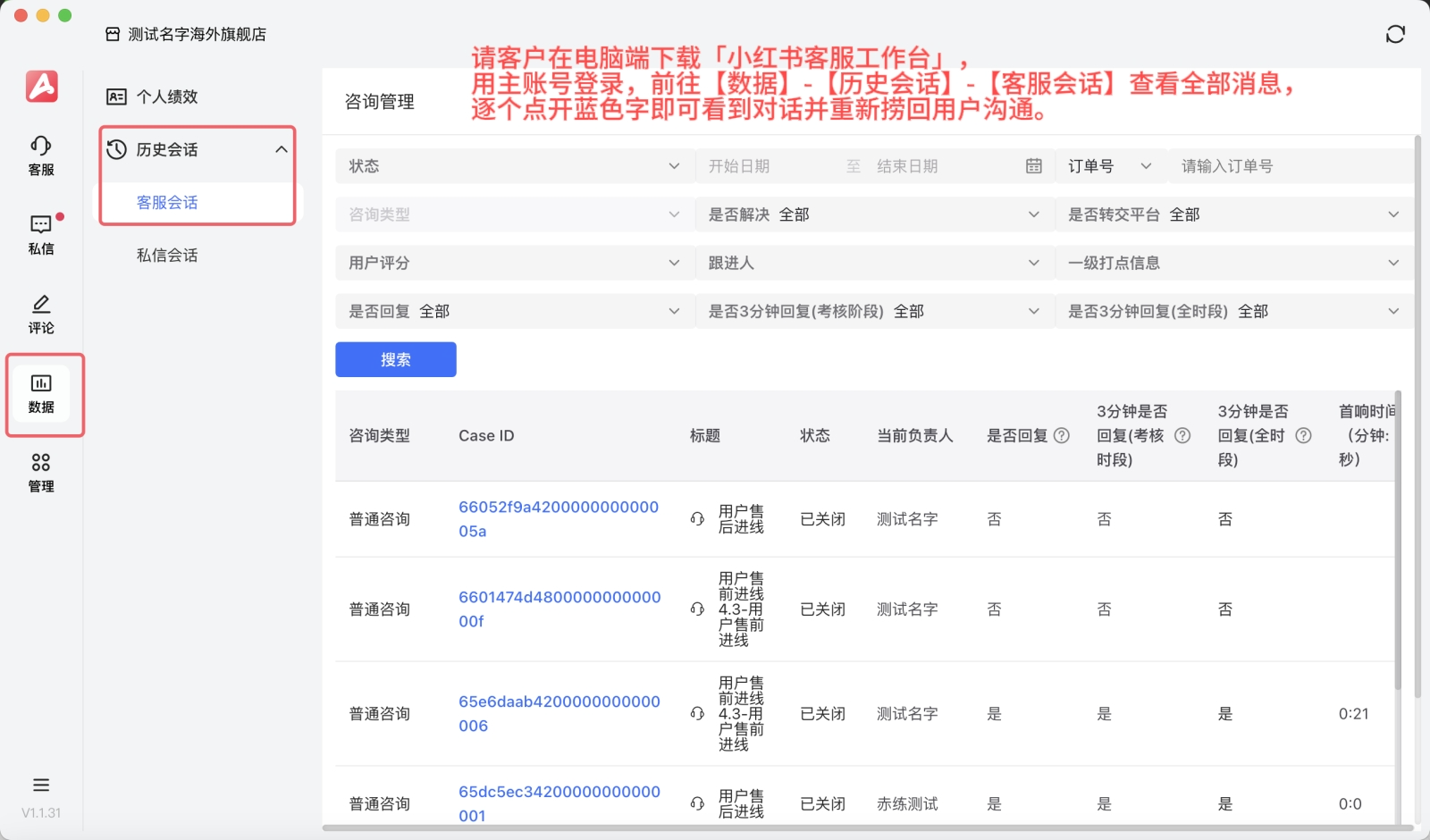Click the 0:21 first response time

[1353, 714]
